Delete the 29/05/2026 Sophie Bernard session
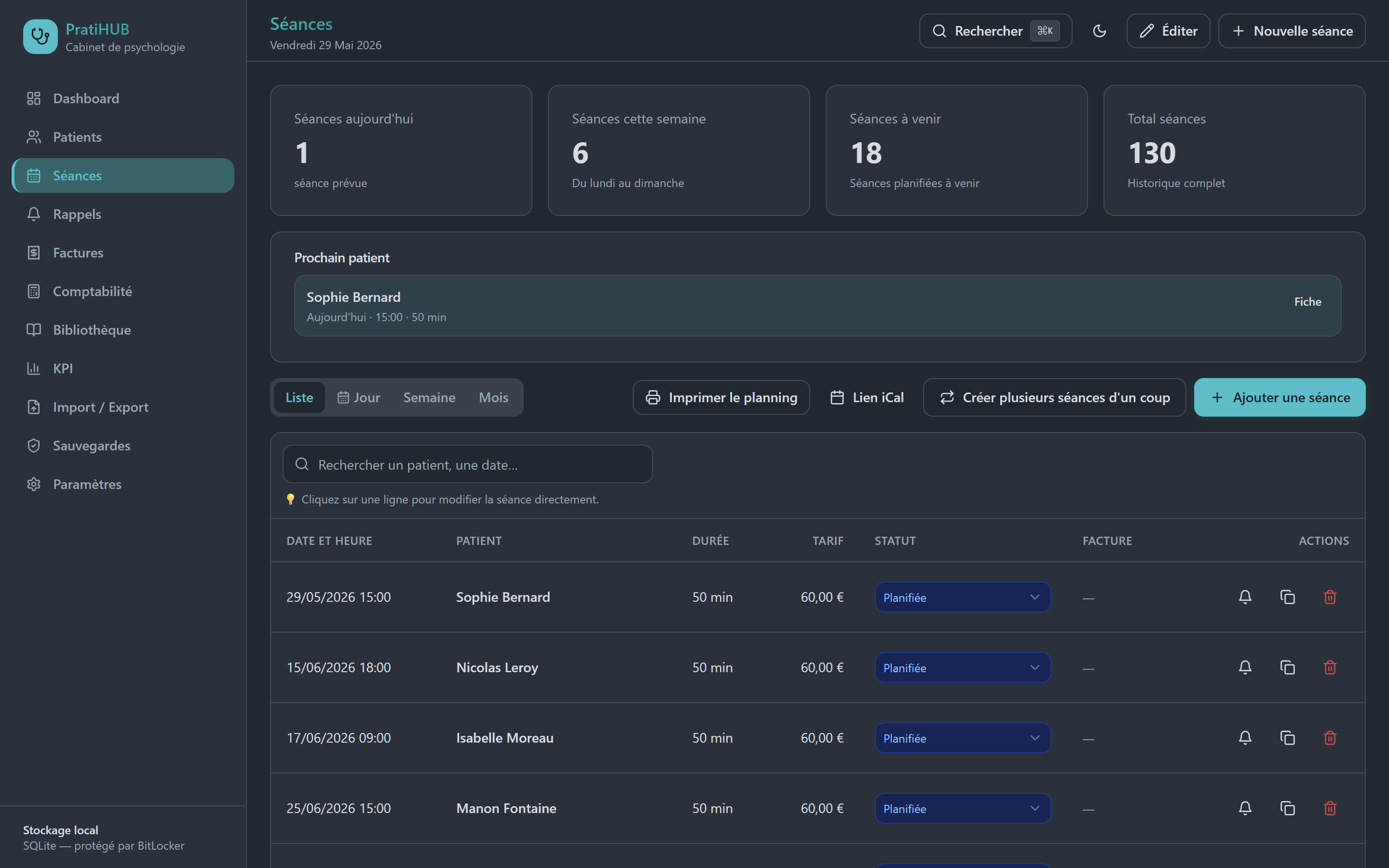 click(x=1330, y=597)
